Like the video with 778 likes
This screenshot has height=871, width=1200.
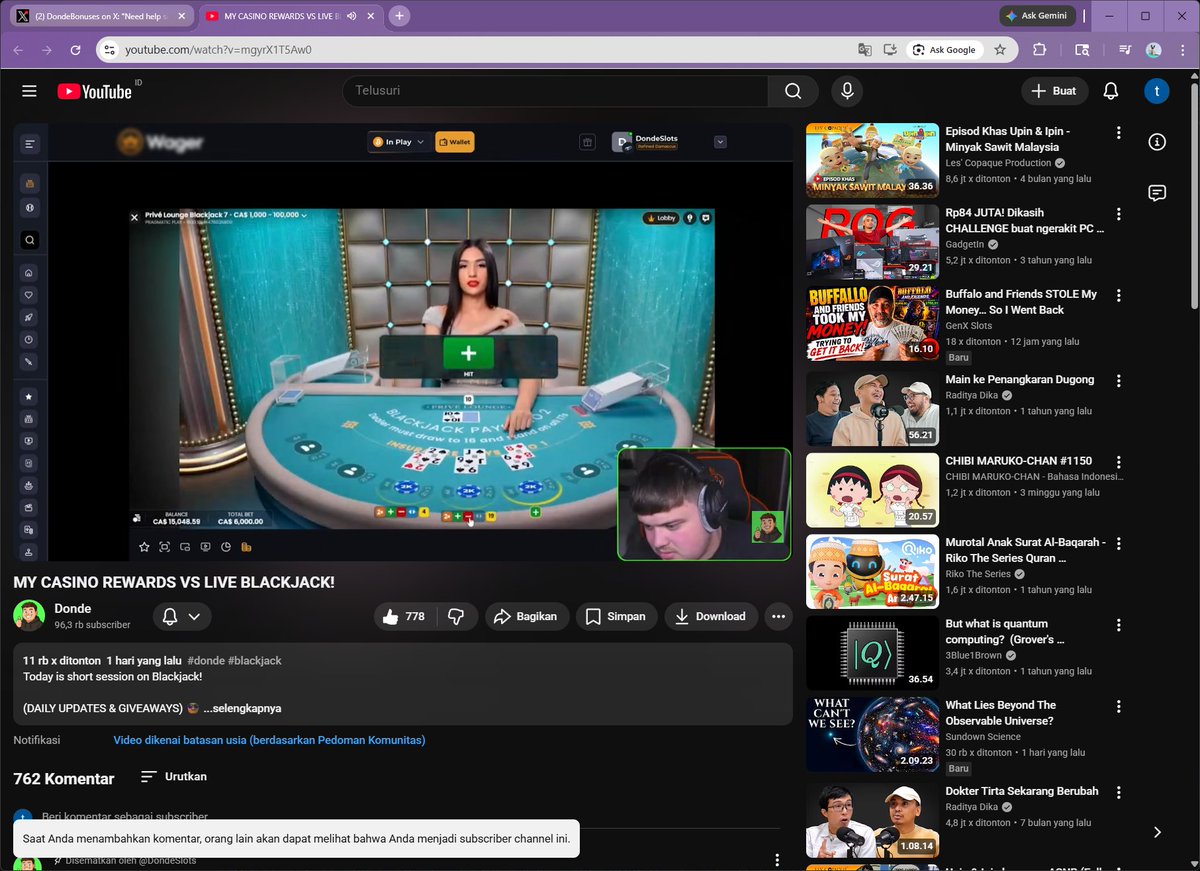click(404, 616)
